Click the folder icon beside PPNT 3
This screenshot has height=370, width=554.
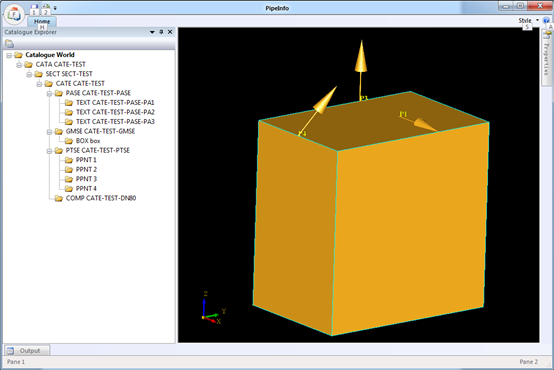69,179
